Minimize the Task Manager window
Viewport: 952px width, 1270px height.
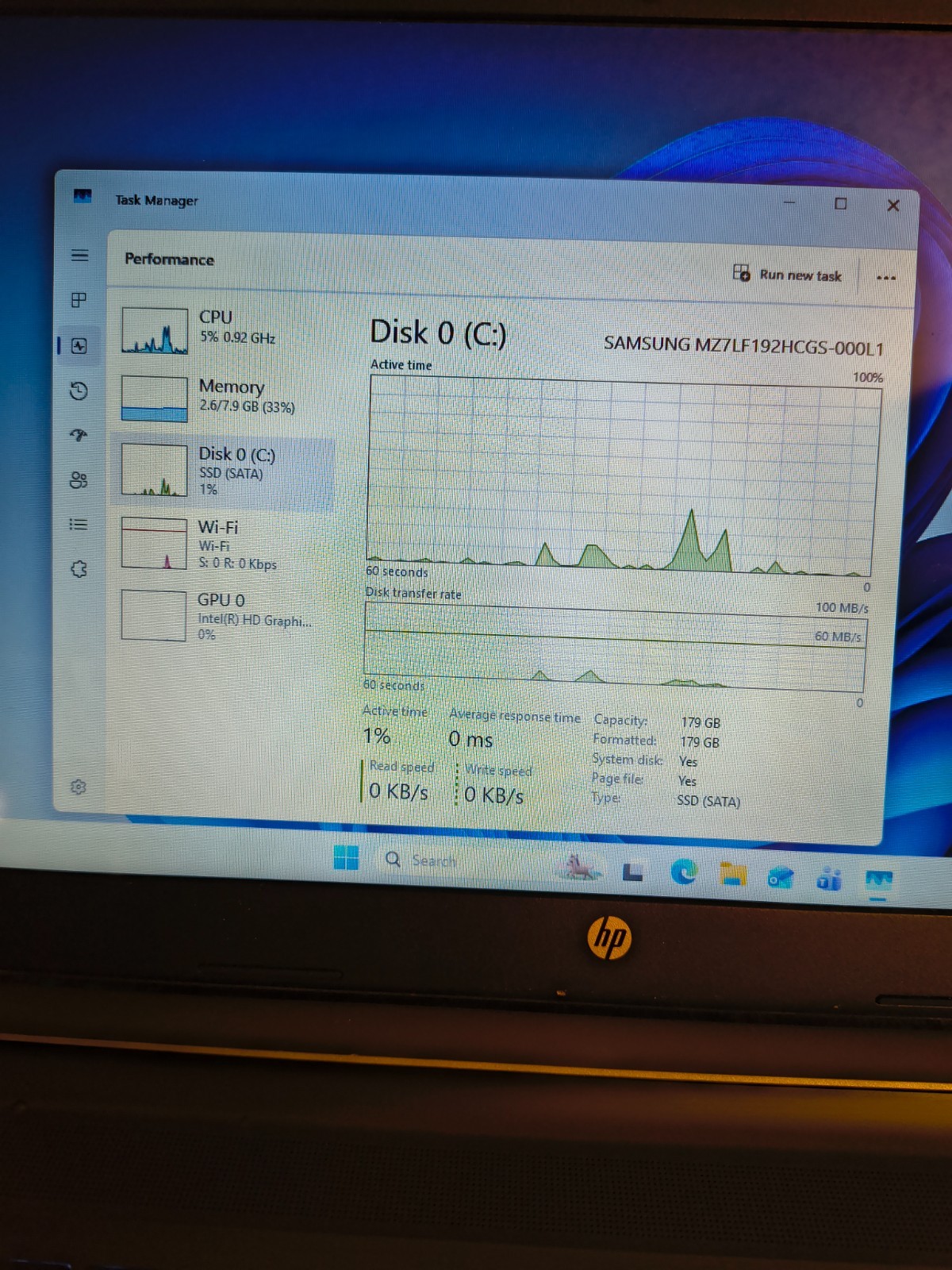(789, 202)
